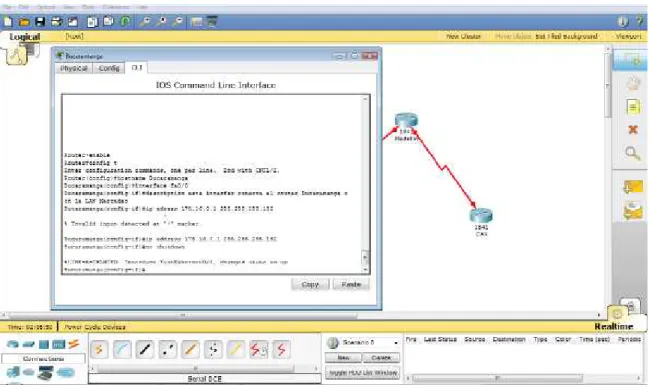Choose the Custom Made Devices category
The image size is (649, 388).
pyautogui.click(x=45, y=373)
